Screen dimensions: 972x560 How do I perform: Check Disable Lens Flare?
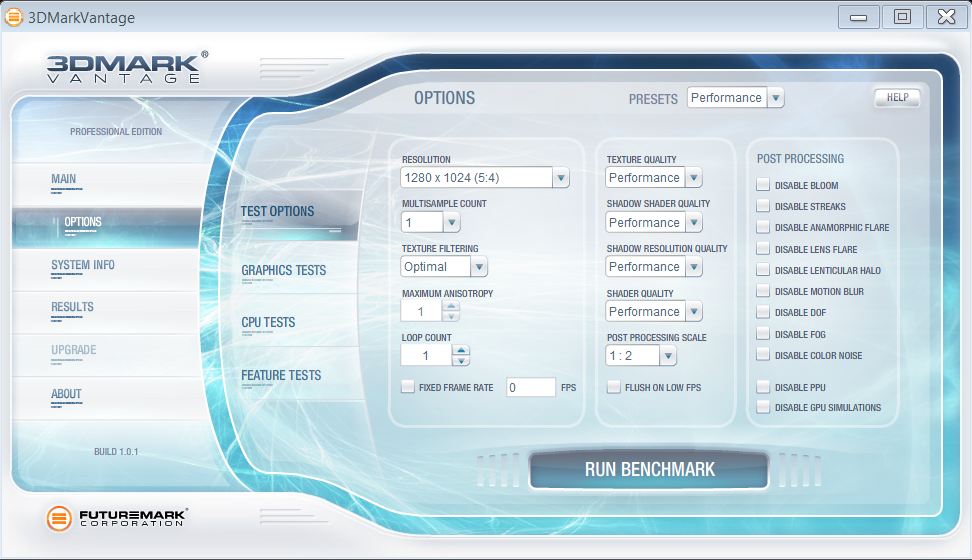(x=763, y=249)
